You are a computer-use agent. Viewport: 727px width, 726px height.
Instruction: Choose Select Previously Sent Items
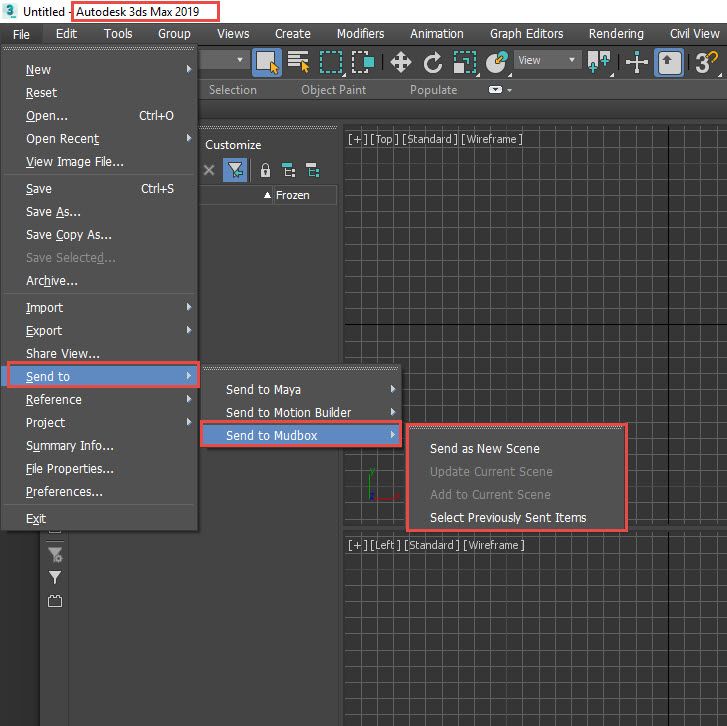tap(517, 517)
